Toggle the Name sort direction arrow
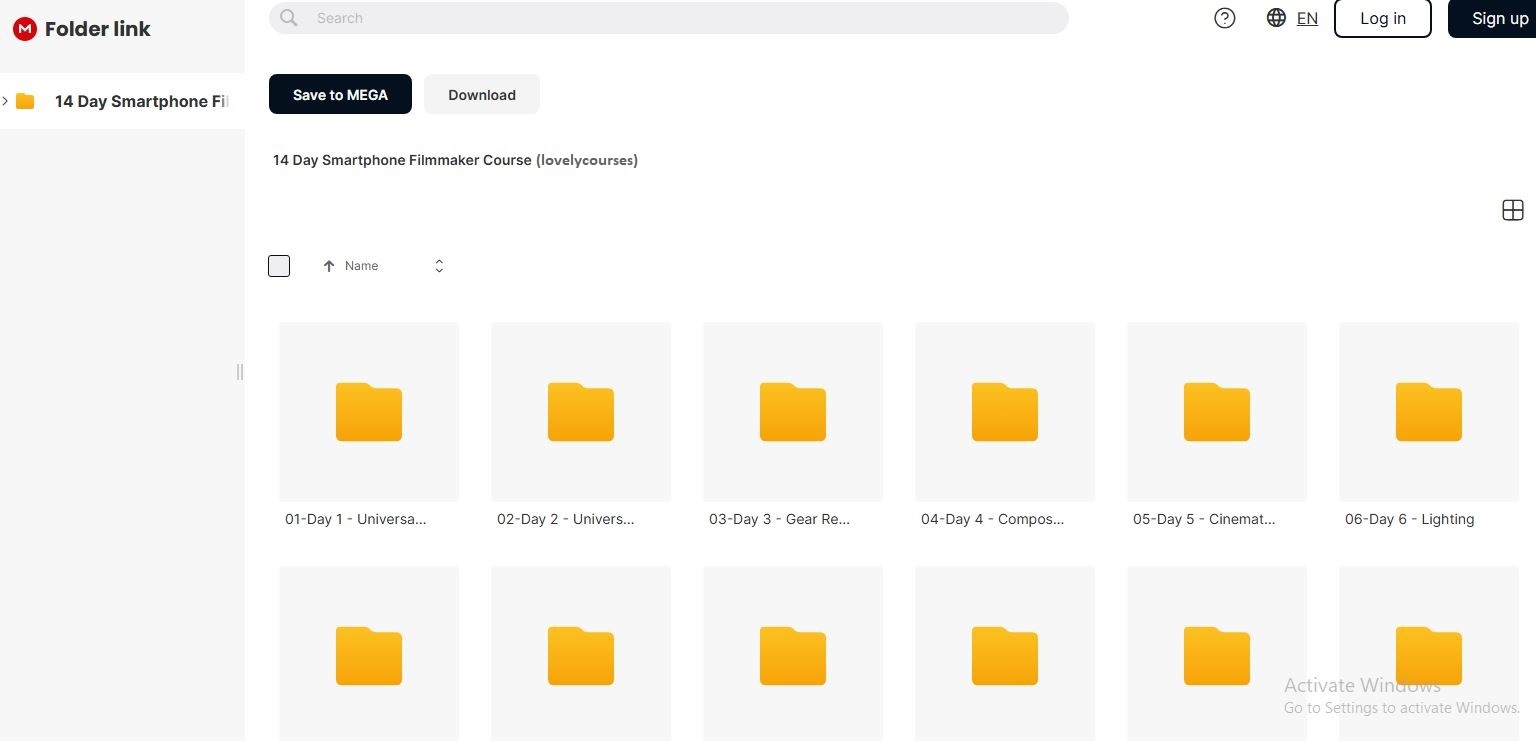The width and height of the screenshot is (1536, 741). 329,266
